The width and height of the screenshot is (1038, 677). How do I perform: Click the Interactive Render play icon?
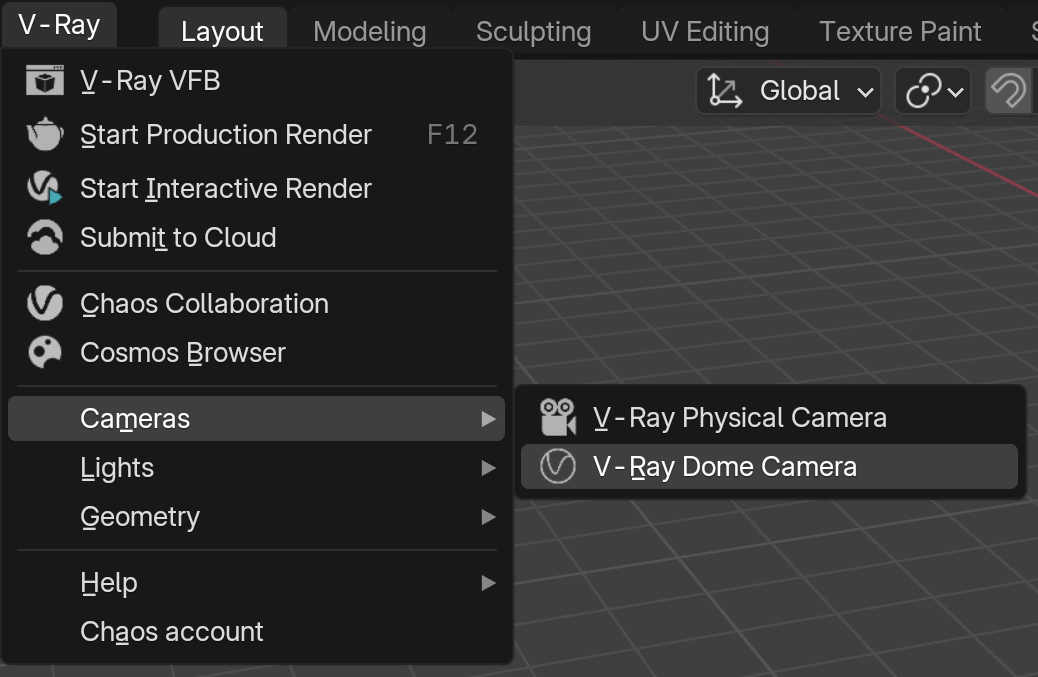[44, 188]
